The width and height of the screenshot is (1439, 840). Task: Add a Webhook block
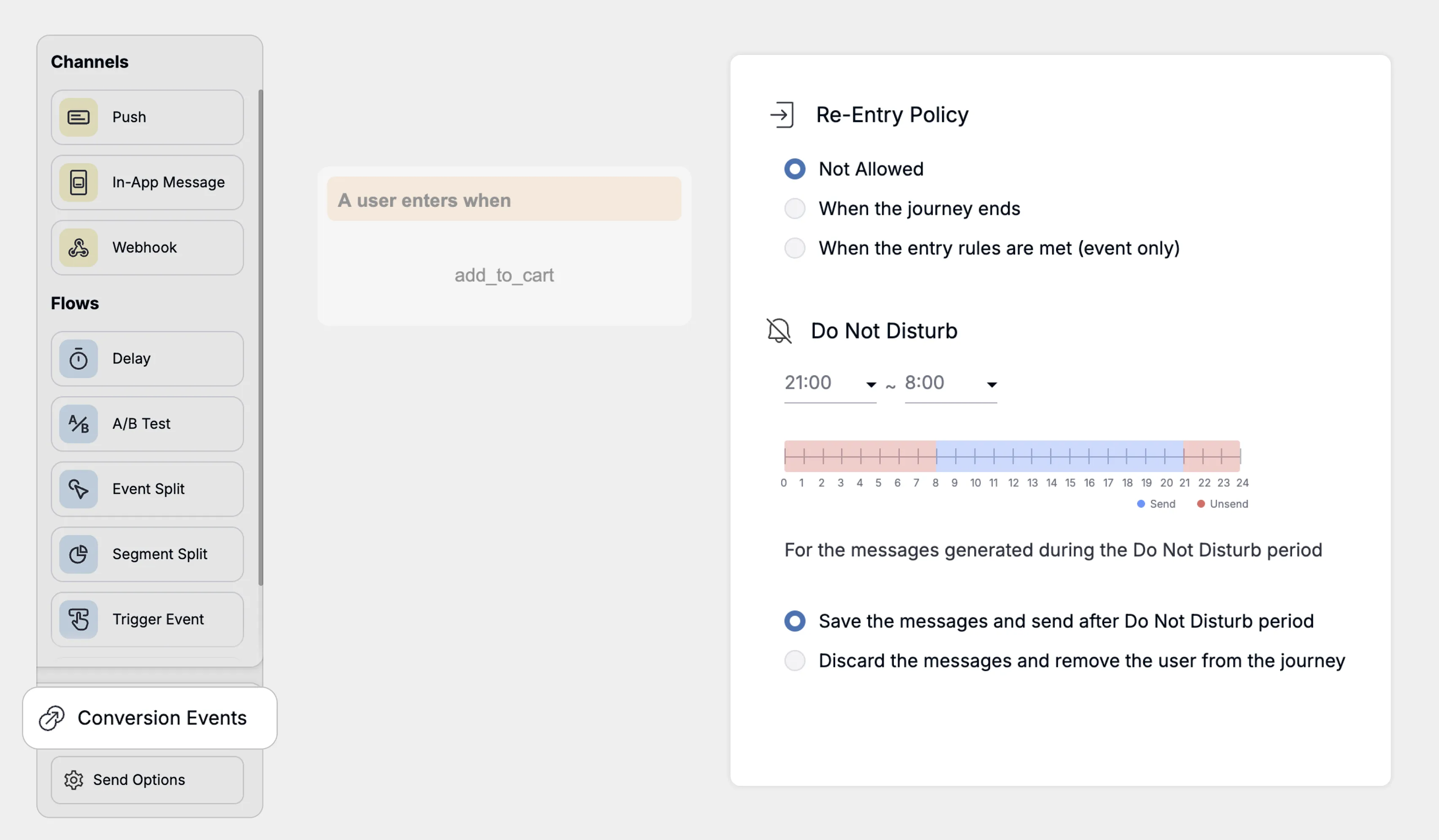[147, 247]
